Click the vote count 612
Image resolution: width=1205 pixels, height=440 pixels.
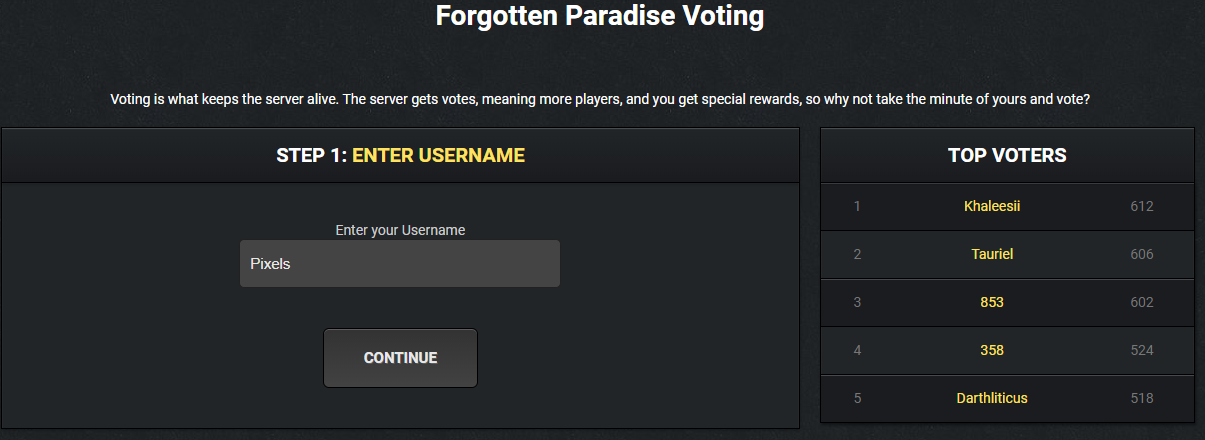[x=1142, y=206]
